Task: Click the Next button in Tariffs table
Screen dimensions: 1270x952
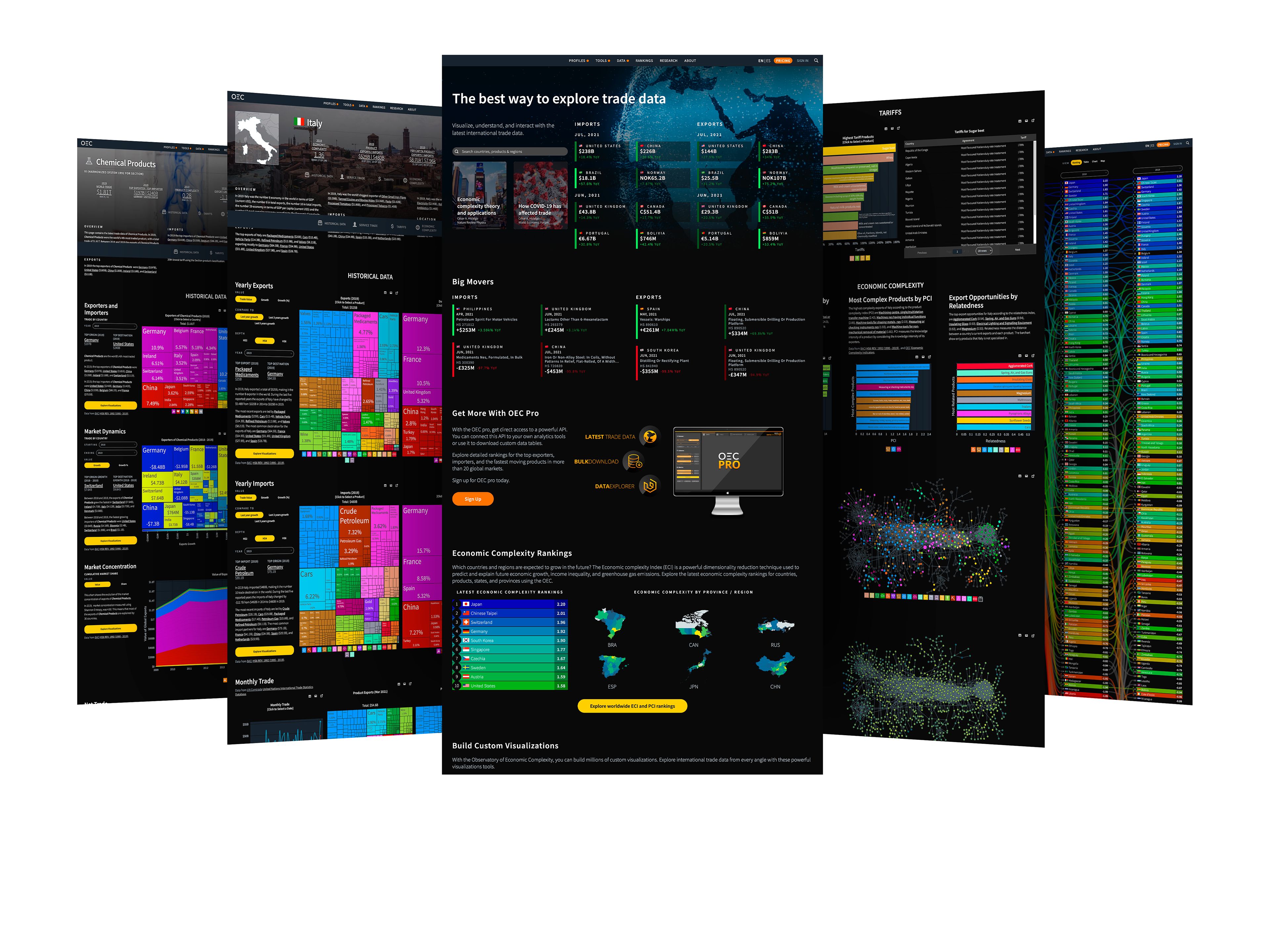Action: click(x=1017, y=250)
